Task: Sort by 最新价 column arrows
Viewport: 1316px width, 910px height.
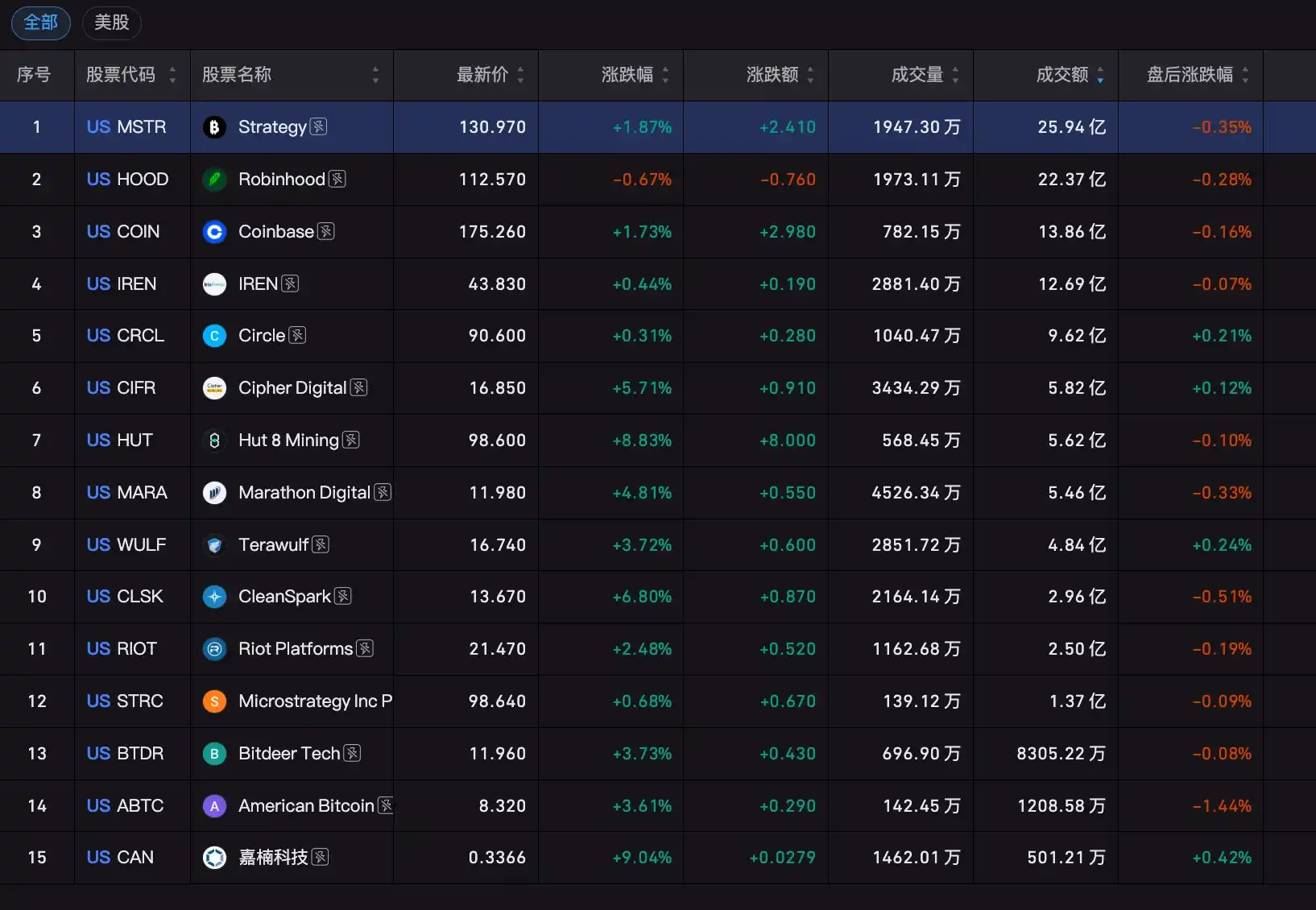Action: tap(520, 75)
